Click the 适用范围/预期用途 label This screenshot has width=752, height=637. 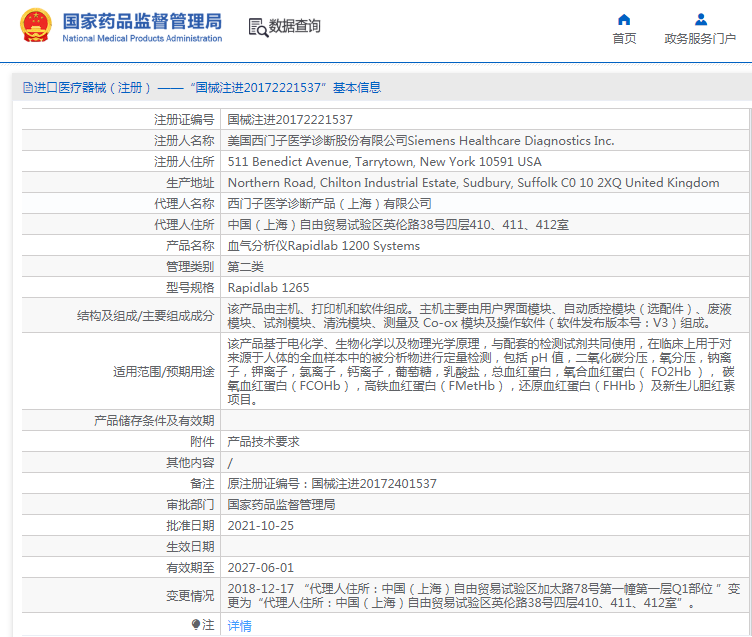pyautogui.click(x=164, y=372)
